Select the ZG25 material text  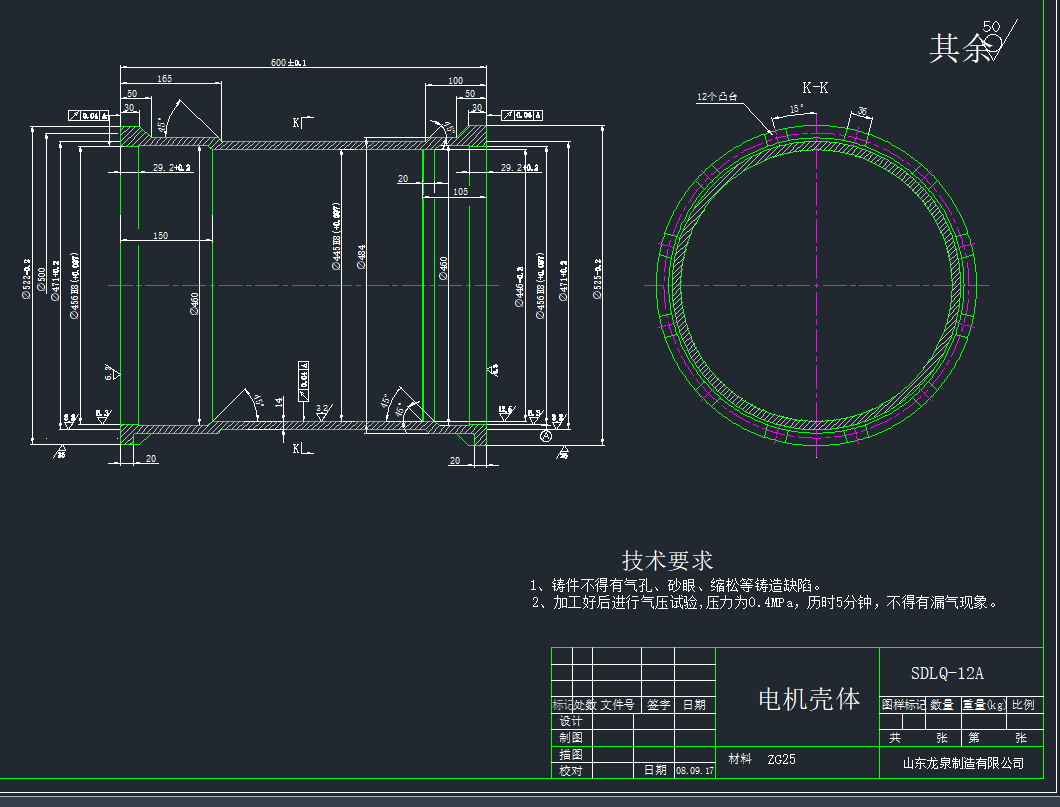[x=781, y=759]
